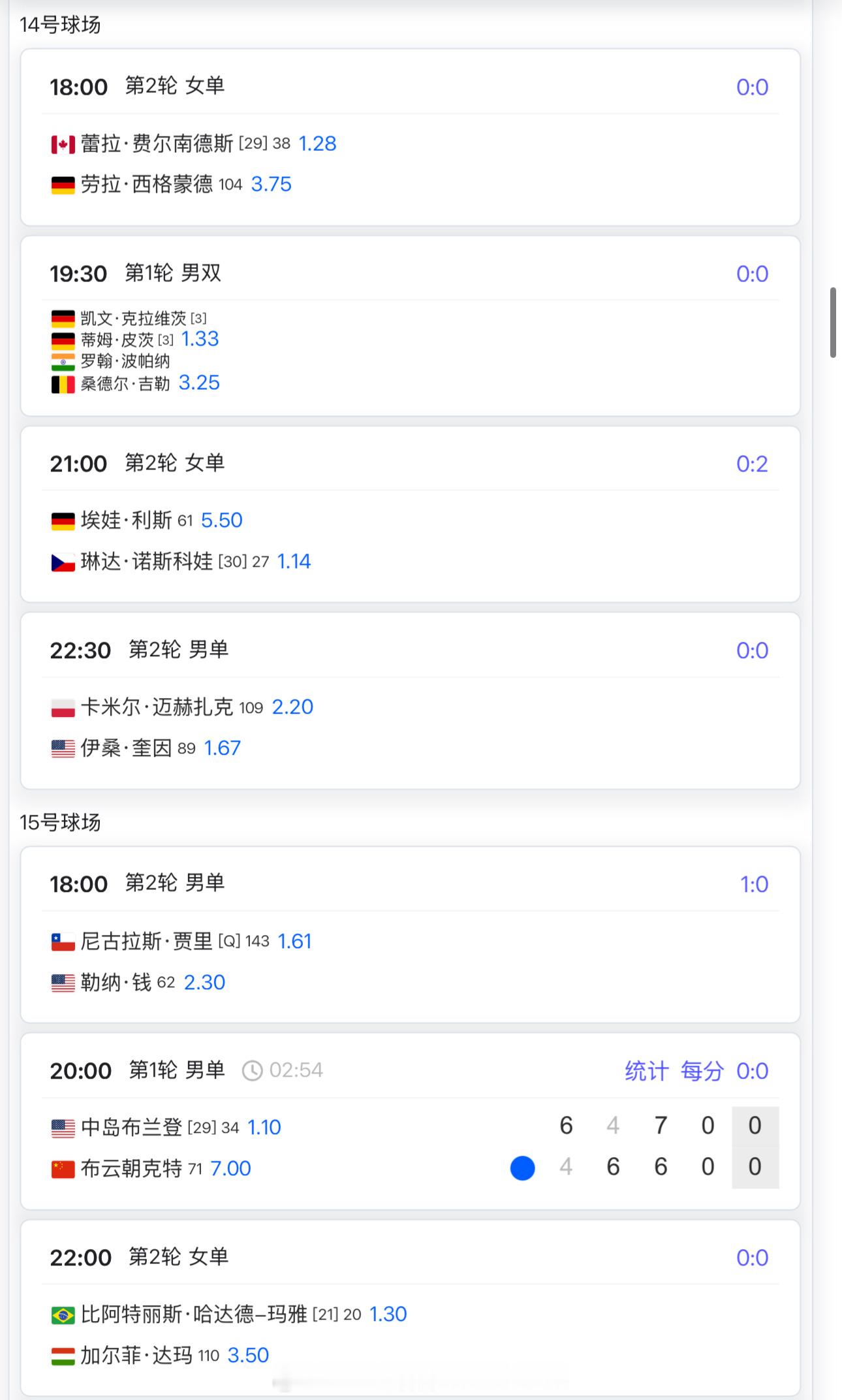This screenshot has height=1400, width=842.
Task: Click the 0:2 score of the 21:00 match
Action: (752, 464)
